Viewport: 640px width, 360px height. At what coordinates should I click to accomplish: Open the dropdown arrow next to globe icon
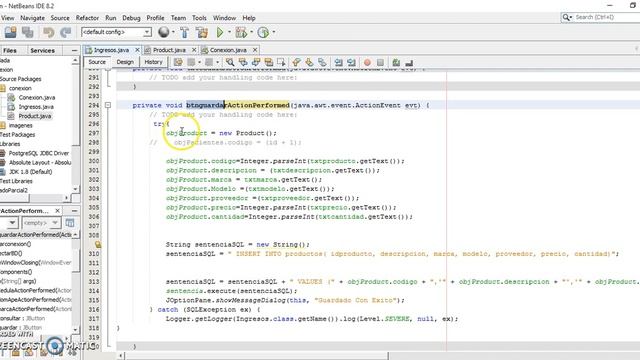(x=173, y=32)
